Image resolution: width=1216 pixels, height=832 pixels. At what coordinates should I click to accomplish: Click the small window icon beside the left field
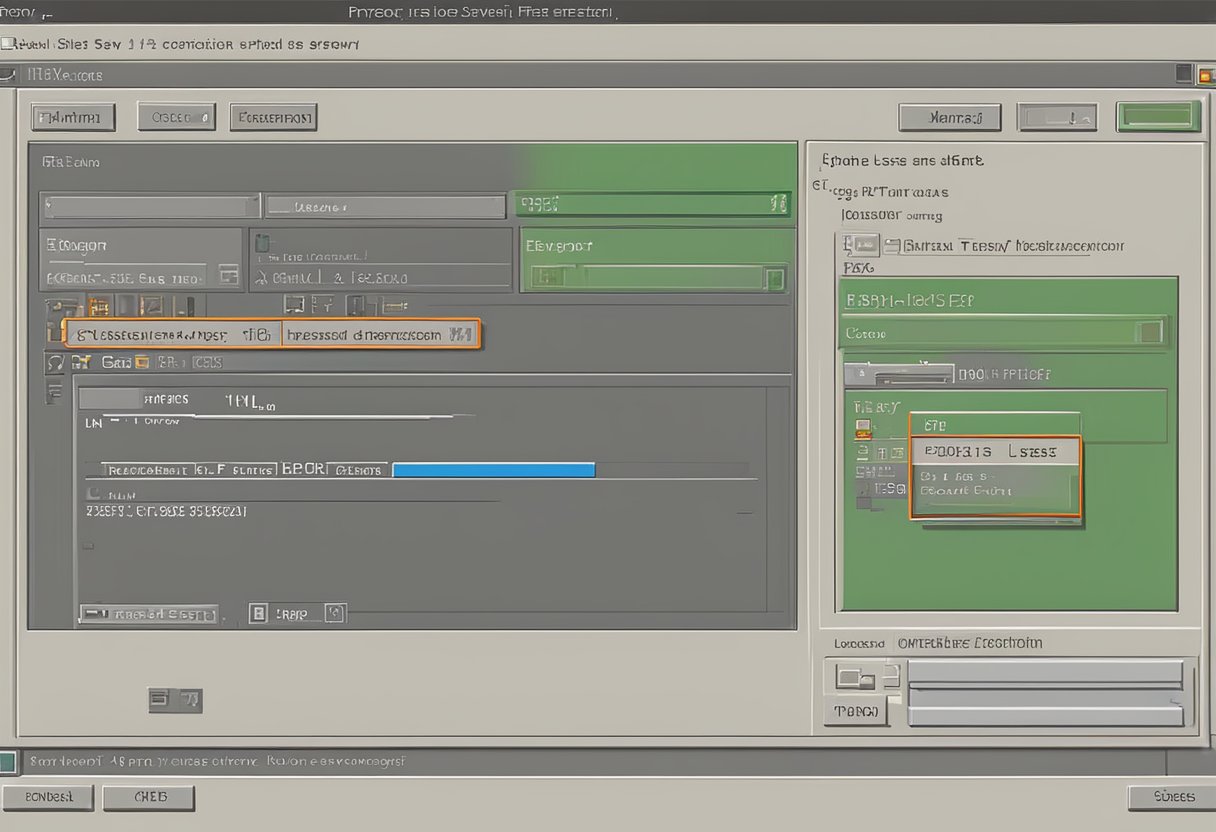click(228, 275)
